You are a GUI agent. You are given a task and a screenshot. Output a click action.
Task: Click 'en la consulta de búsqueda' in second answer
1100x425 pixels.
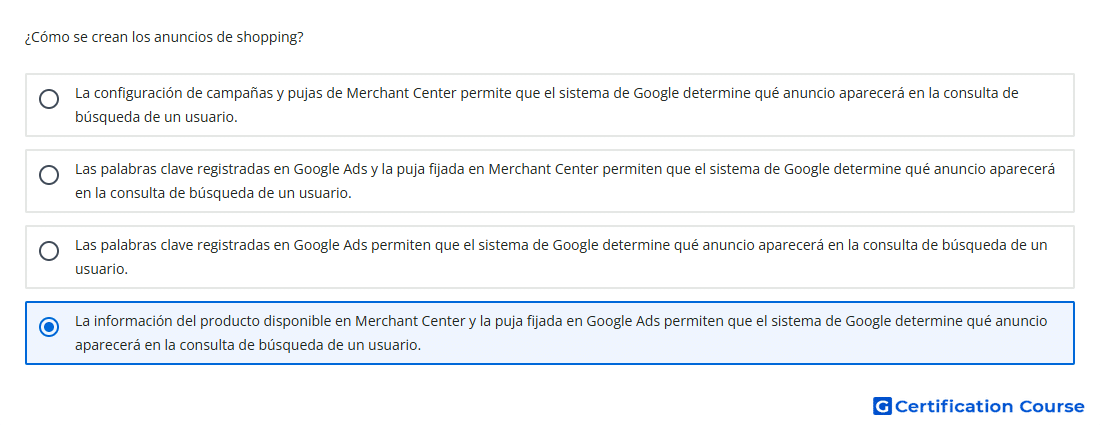coord(165,193)
